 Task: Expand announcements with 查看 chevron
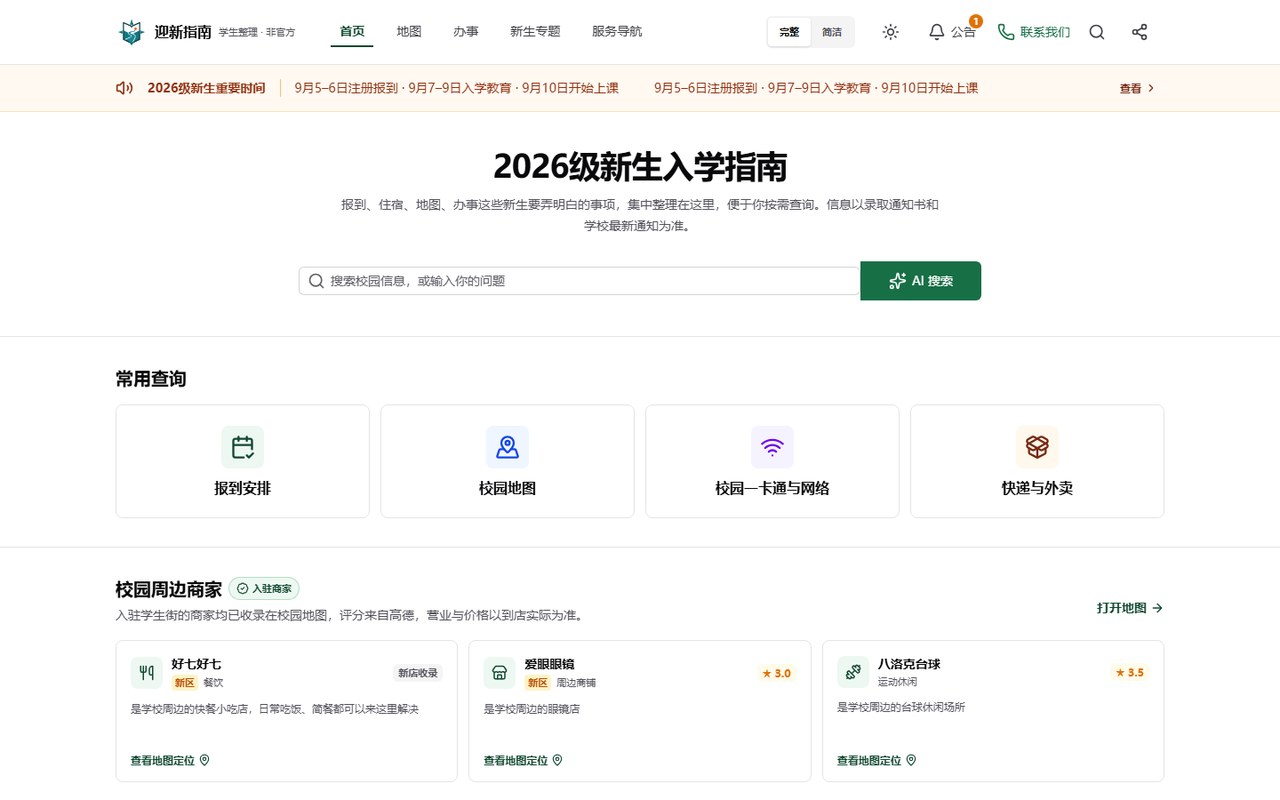pos(1137,88)
